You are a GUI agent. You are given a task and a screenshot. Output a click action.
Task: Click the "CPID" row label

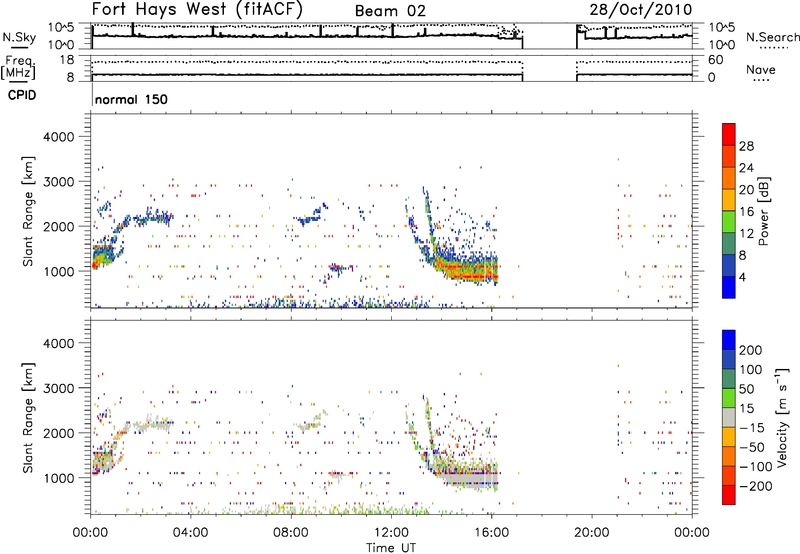[x=22, y=95]
